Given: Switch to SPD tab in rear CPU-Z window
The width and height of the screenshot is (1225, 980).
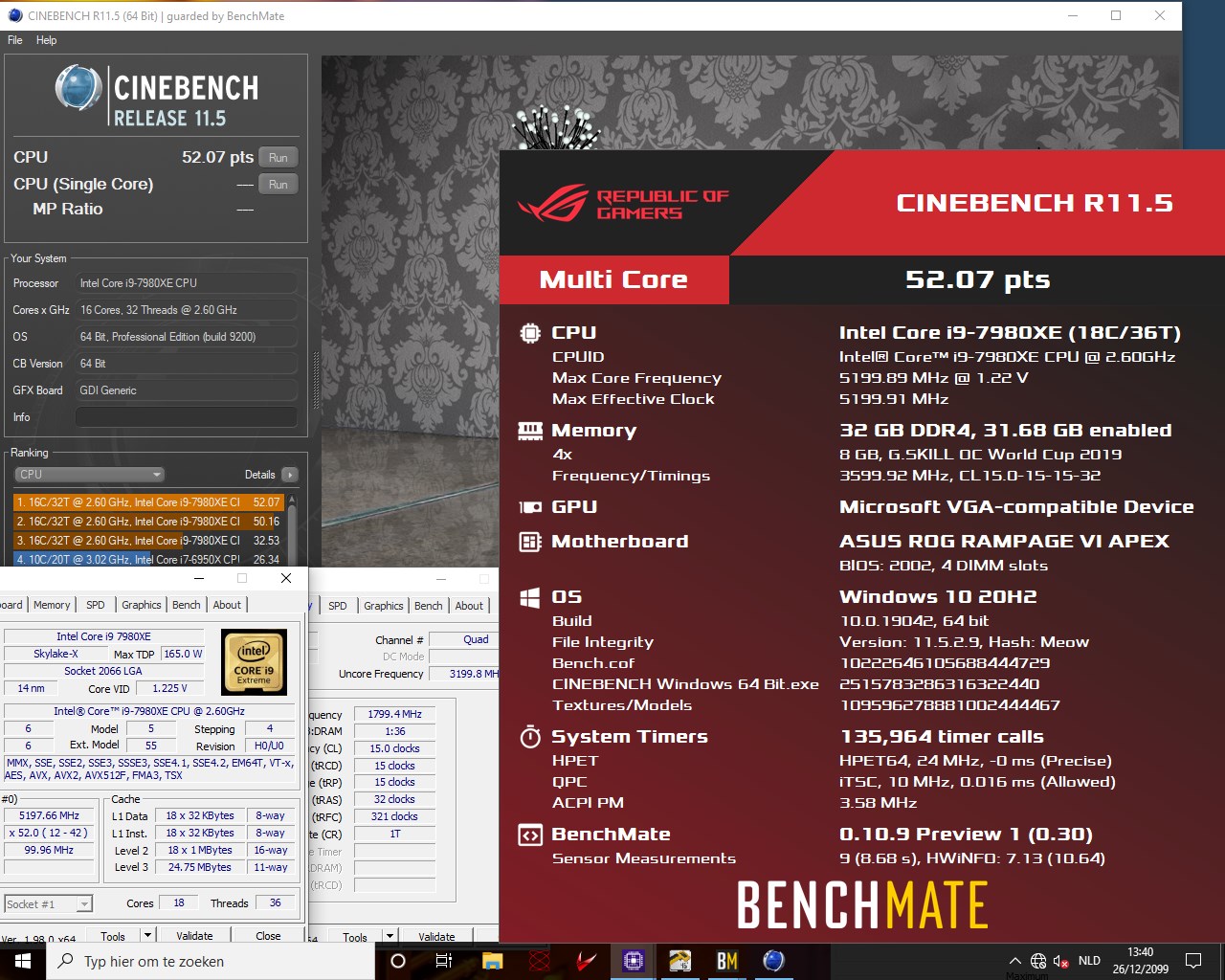Looking at the screenshot, I should pyautogui.click(x=338, y=606).
